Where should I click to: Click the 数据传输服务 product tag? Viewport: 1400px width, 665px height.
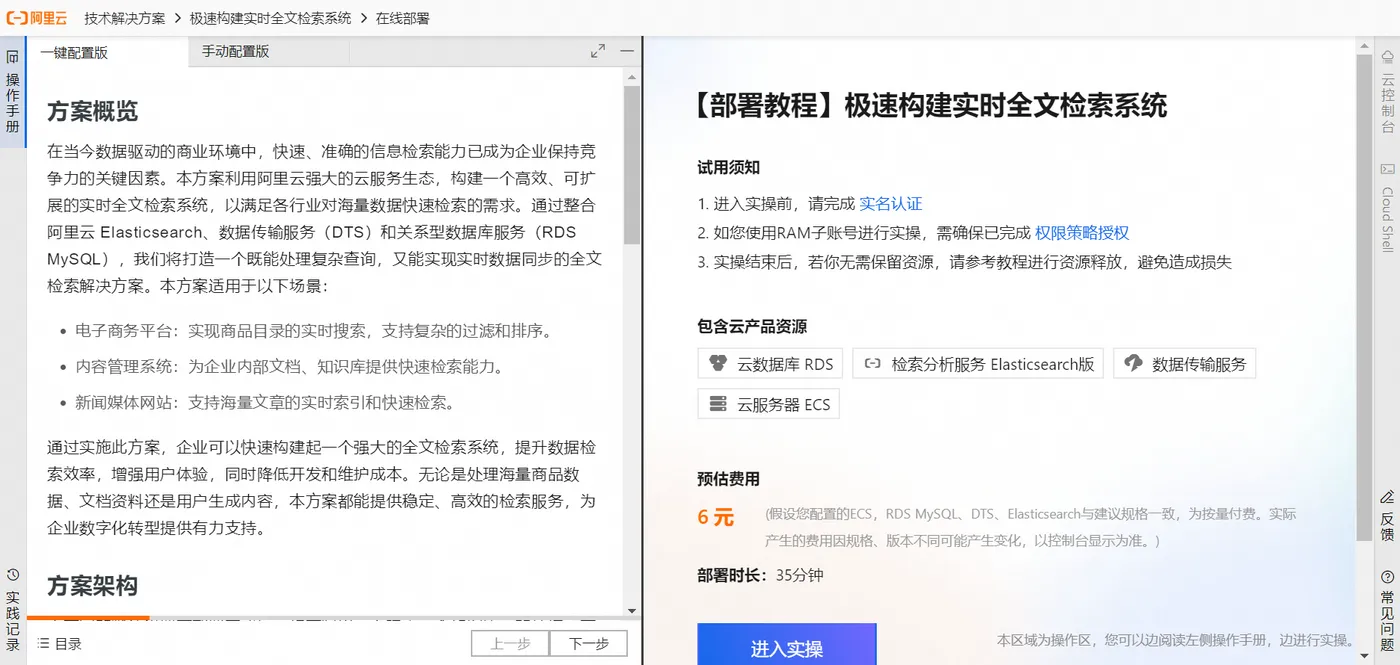[x=1184, y=363]
